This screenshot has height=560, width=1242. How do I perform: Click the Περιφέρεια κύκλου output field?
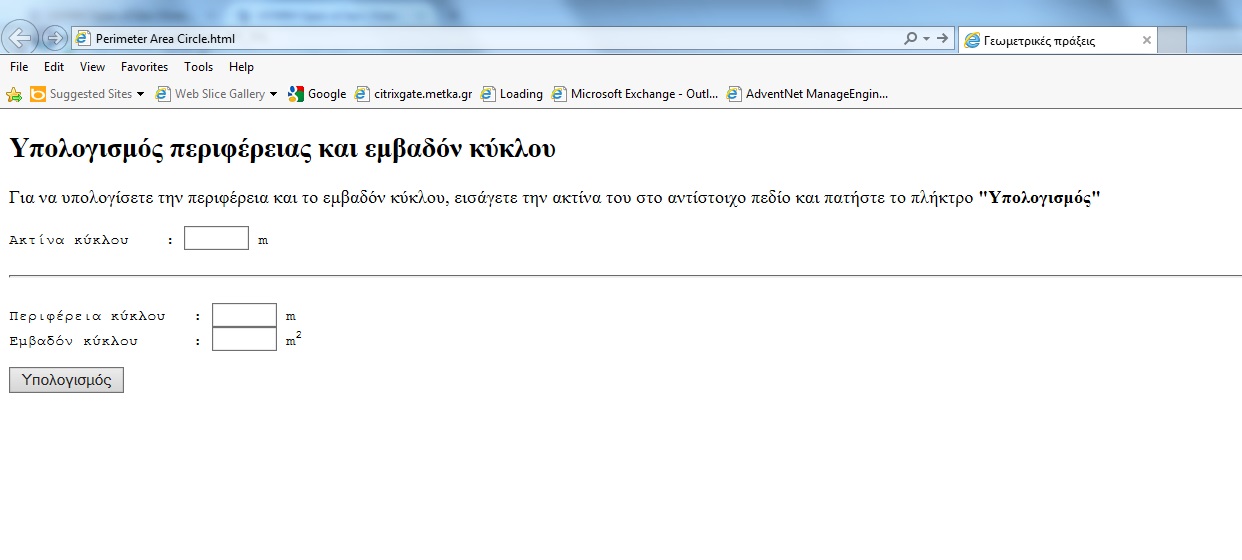pyautogui.click(x=244, y=315)
